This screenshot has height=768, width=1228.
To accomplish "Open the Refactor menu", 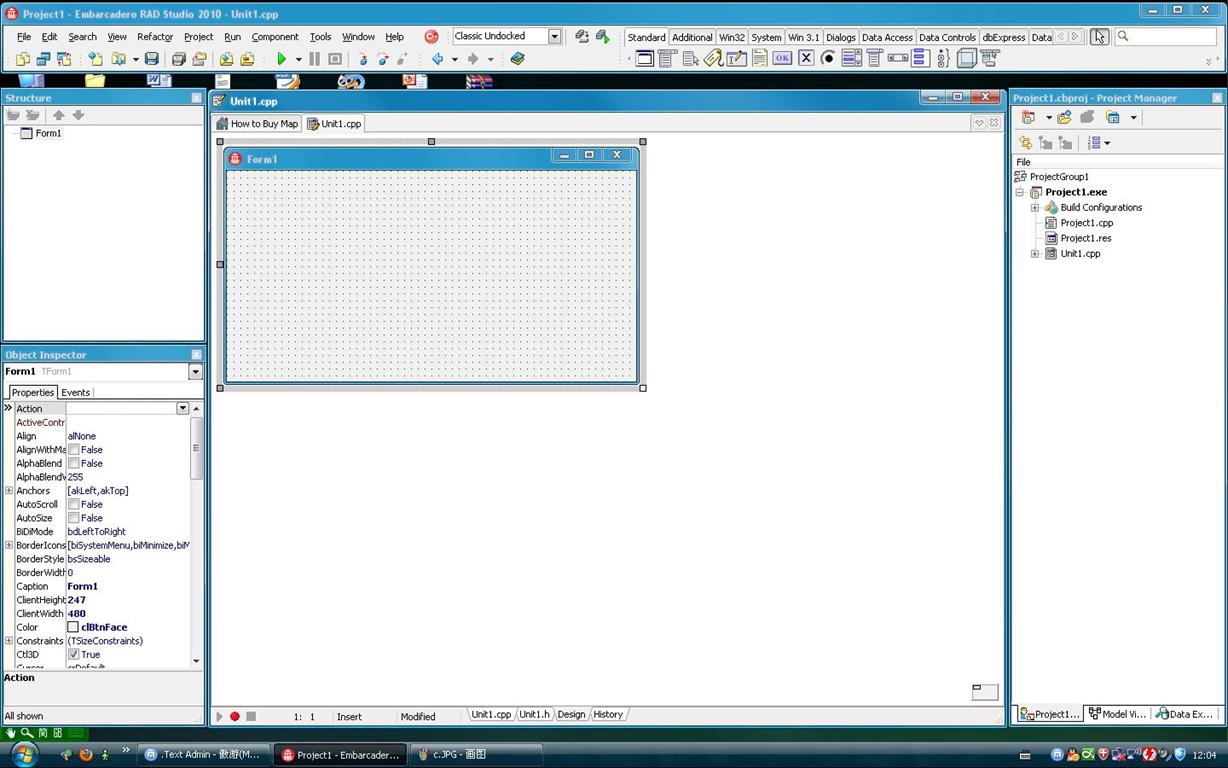I will click(x=155, y=37).
